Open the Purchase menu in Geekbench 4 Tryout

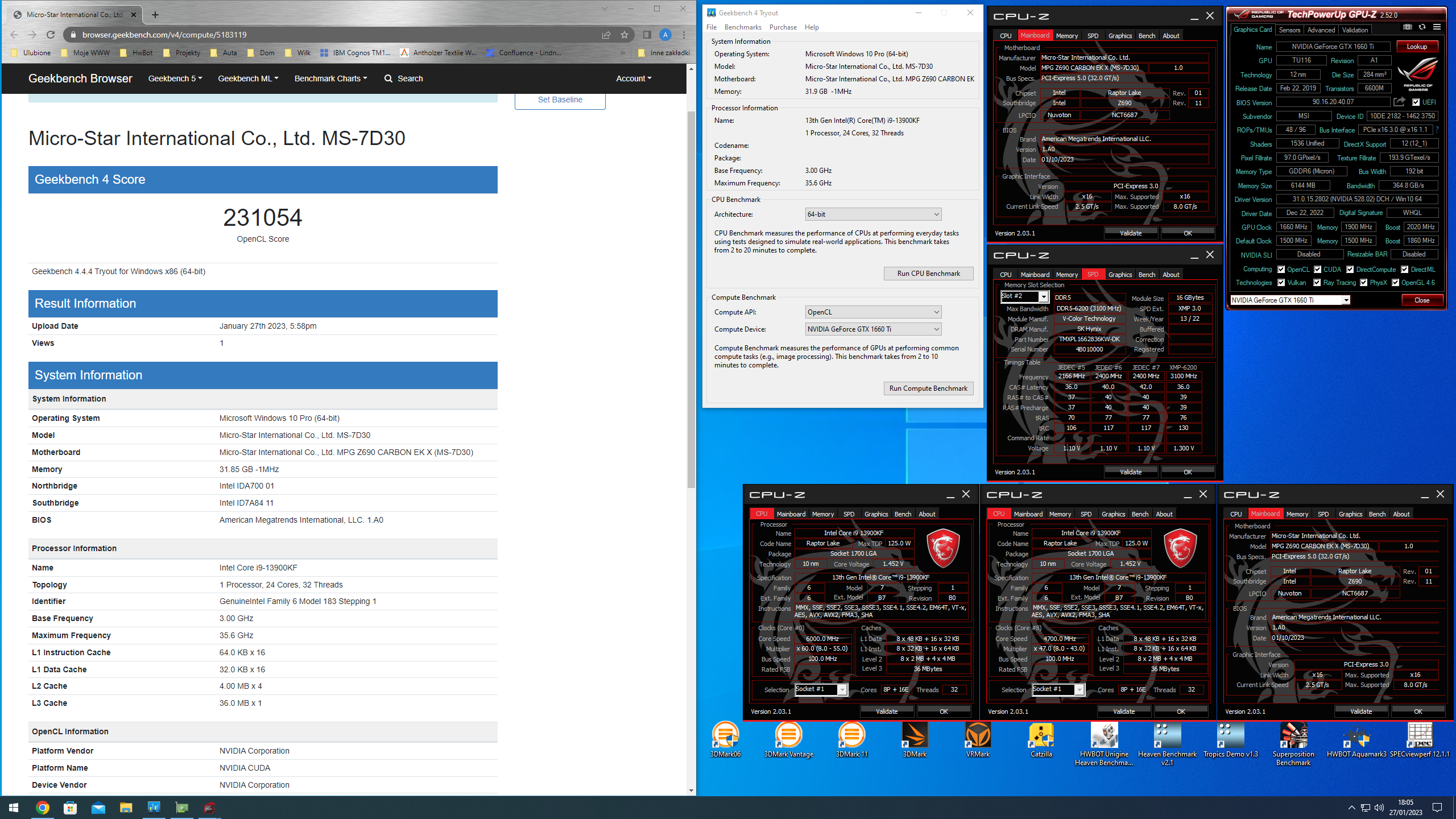click(783, 27)
